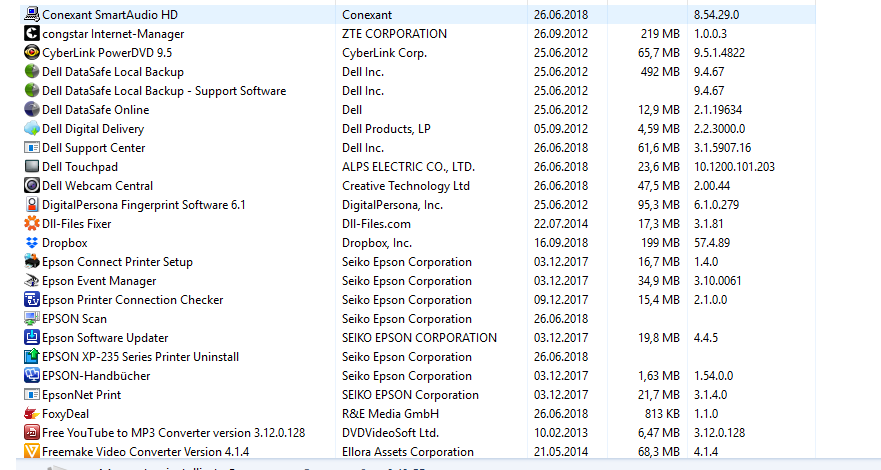Click the EPSON XP-235 Series Printer Uninstall icon
Image resolution: width=881 pixels, height=470 pixels.
32,357
